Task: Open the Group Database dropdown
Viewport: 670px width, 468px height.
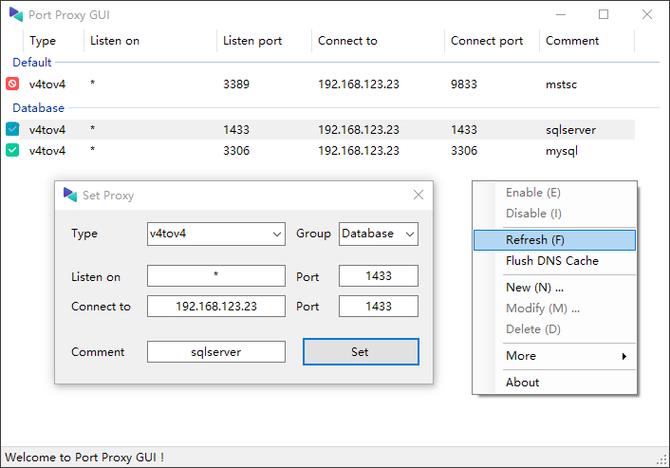Action: coord(379,234)
